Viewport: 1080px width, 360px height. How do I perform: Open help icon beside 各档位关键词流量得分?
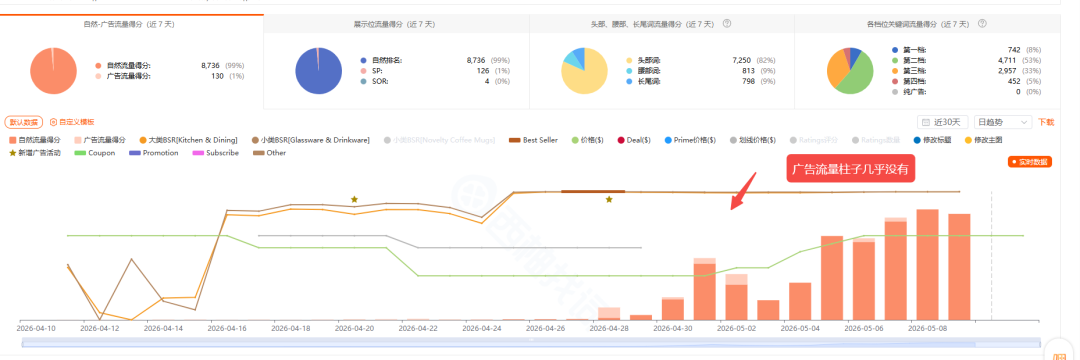[982, 23]
